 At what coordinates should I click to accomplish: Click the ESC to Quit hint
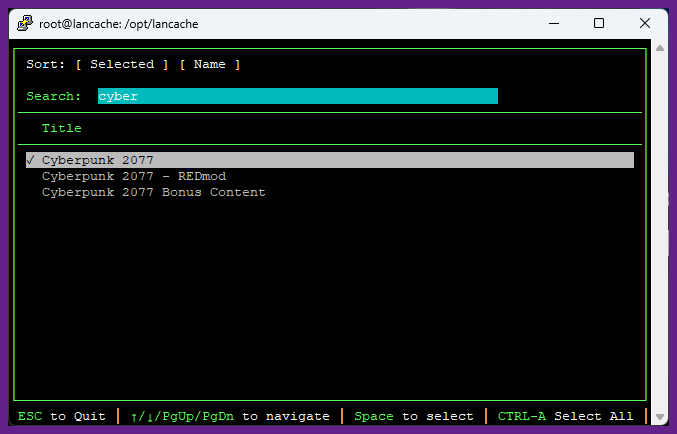(62, 416)
